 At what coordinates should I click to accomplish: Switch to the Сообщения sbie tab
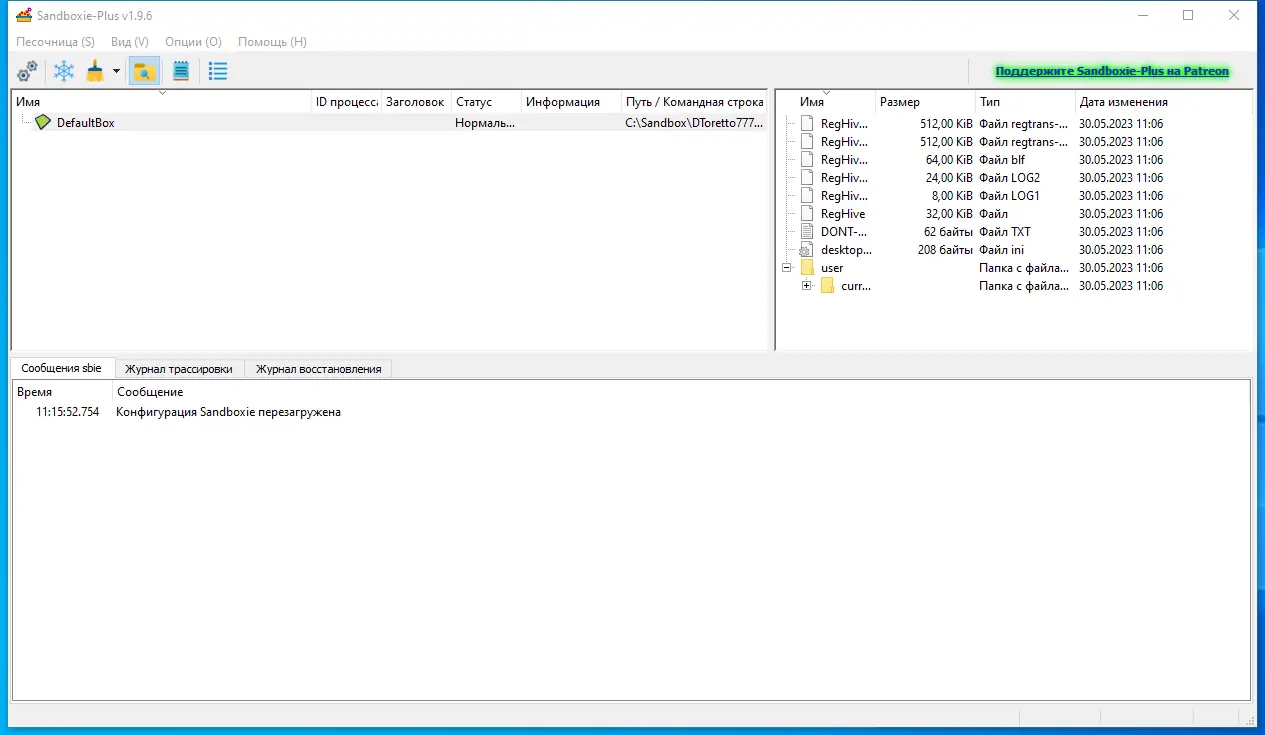pos(62,369)
